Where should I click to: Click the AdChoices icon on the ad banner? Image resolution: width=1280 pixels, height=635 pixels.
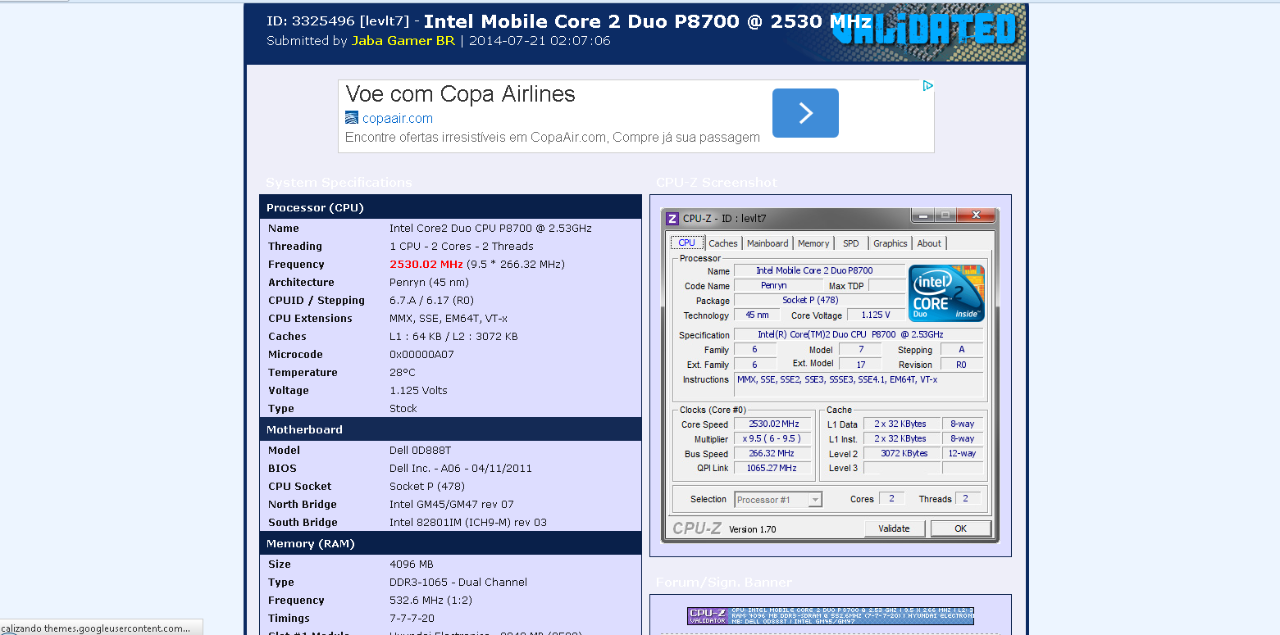pos(927,86)
